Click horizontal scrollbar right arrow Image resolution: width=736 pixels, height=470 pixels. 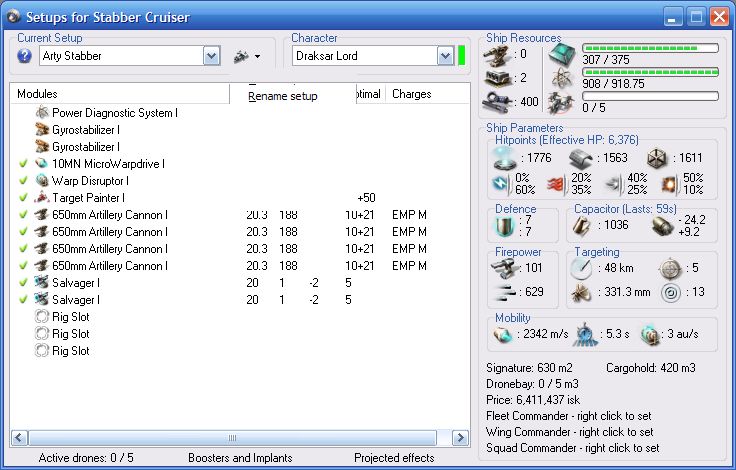460,438
